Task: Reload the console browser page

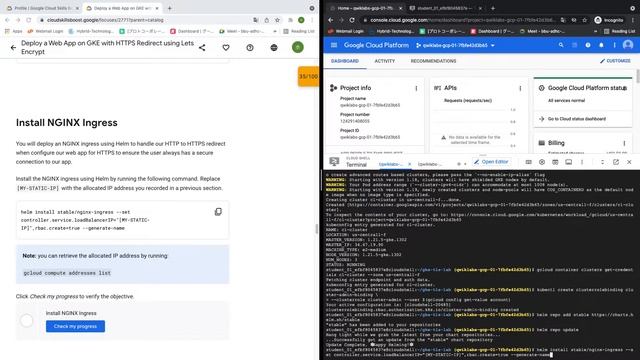Action: 352,20
